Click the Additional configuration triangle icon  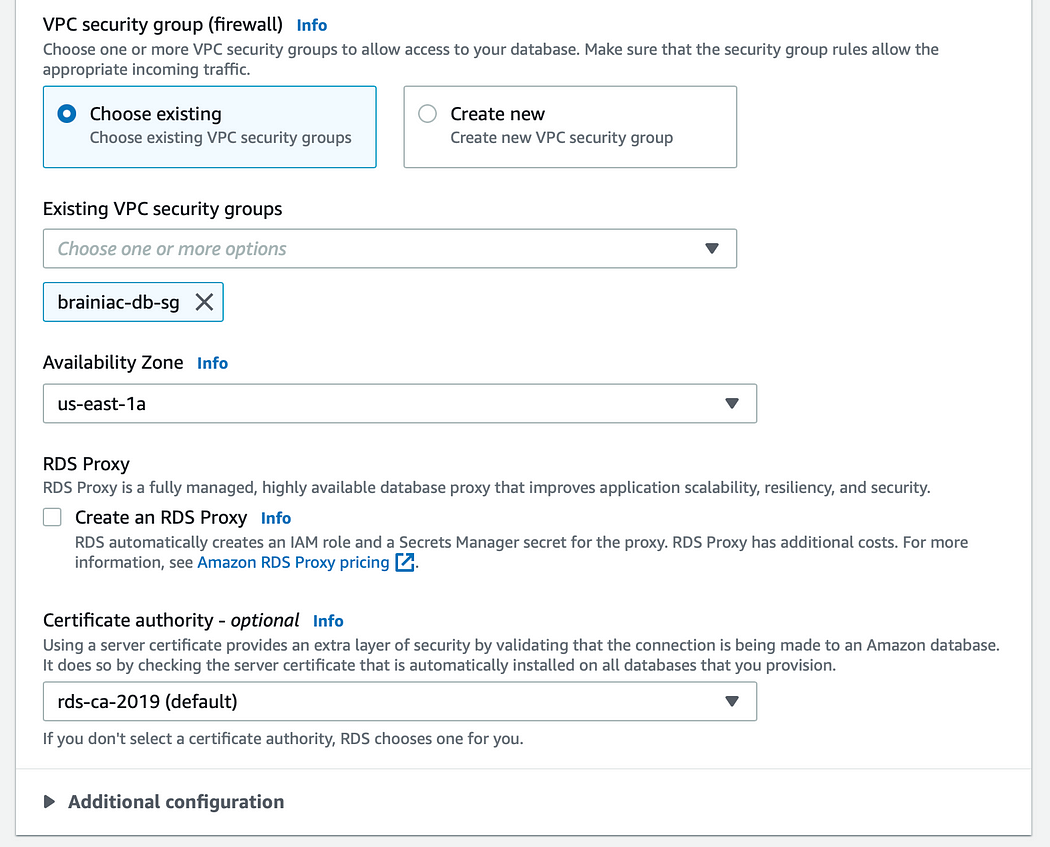pos(49,801)
